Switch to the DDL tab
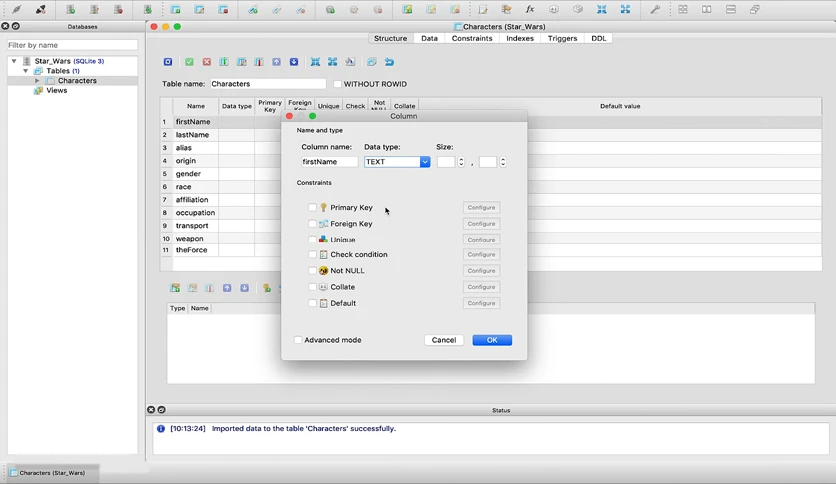 pyautogui.click(x=599, y=38)
